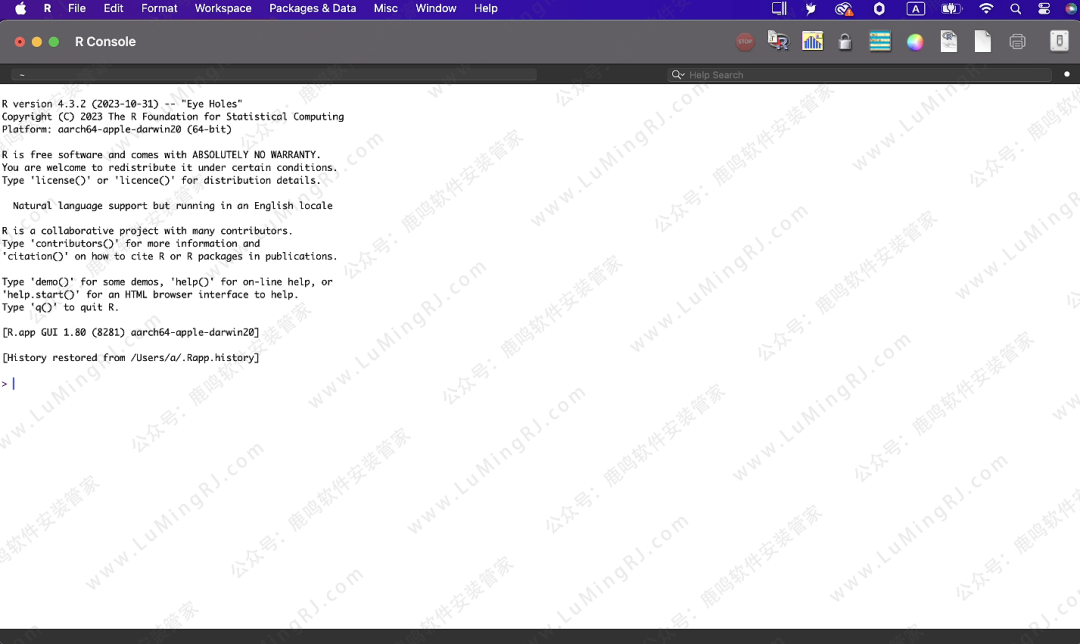The image size is (1080, 644).
Task: Create a new blank document icon
Action: 983,42
